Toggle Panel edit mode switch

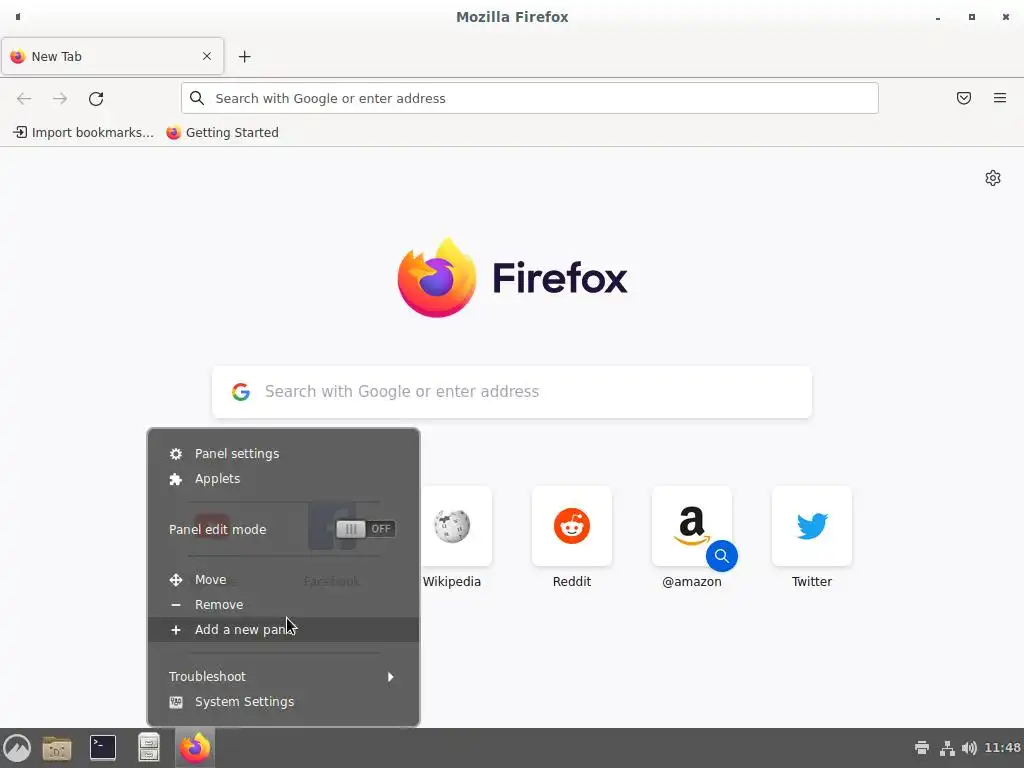point(366,529)
